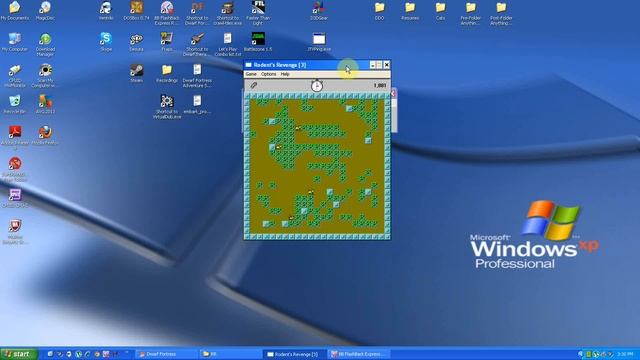Open My Documents desktop icon
This screenshot has width=640, height=360.
[x=15, y=11]
